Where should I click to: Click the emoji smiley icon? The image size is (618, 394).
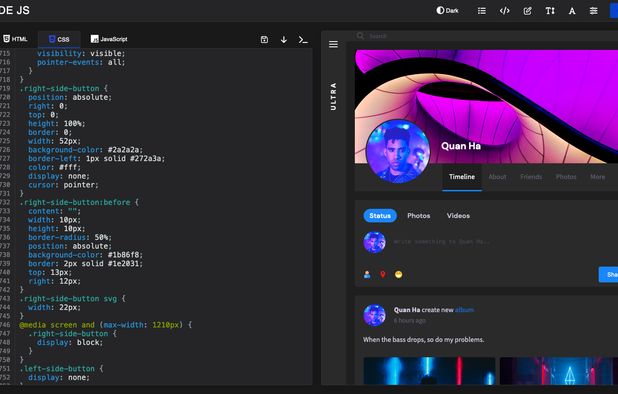pyautogui.click(x=398, y=274)
